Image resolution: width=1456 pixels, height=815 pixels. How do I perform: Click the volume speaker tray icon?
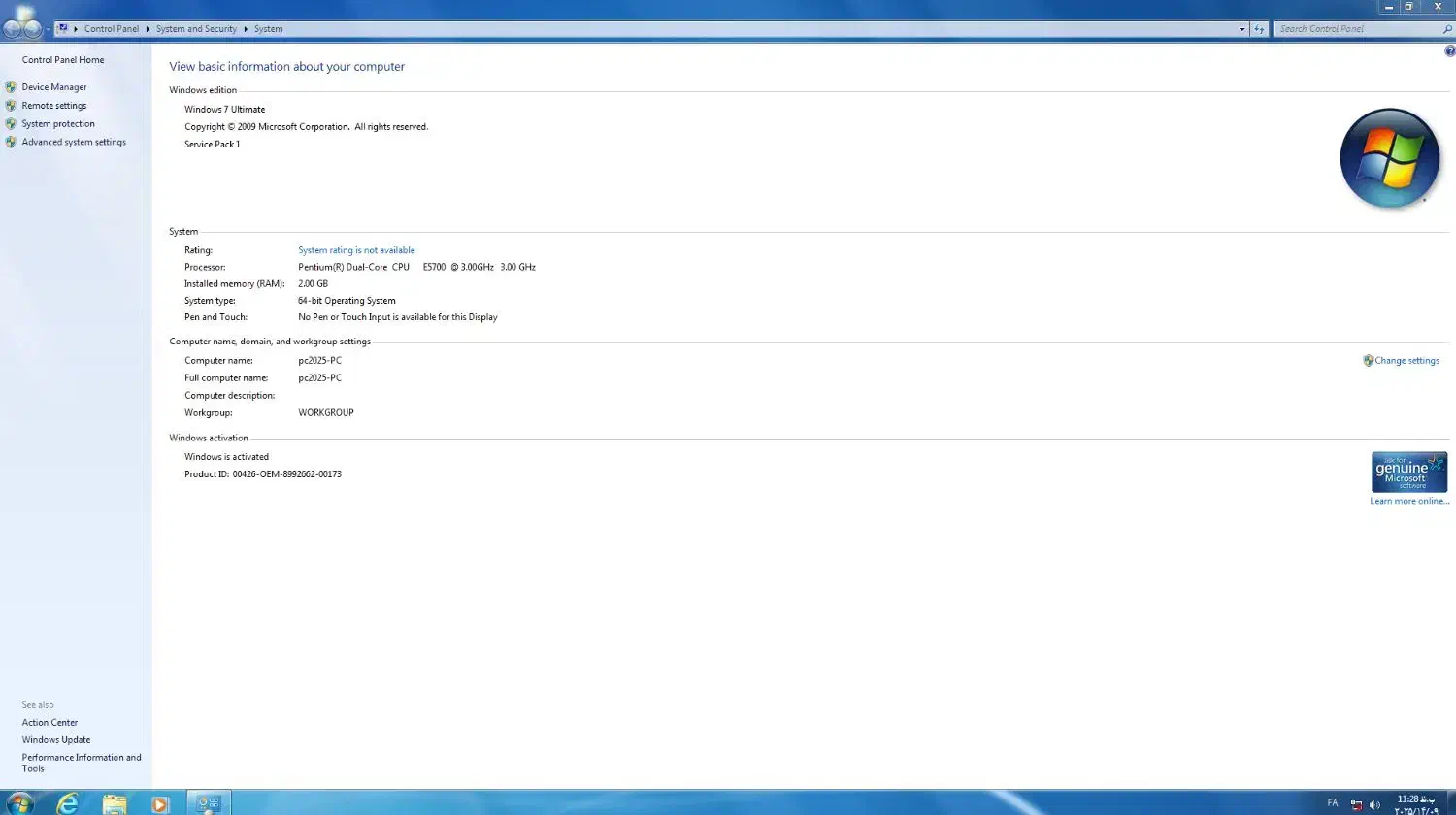(x=1374, y=804)
